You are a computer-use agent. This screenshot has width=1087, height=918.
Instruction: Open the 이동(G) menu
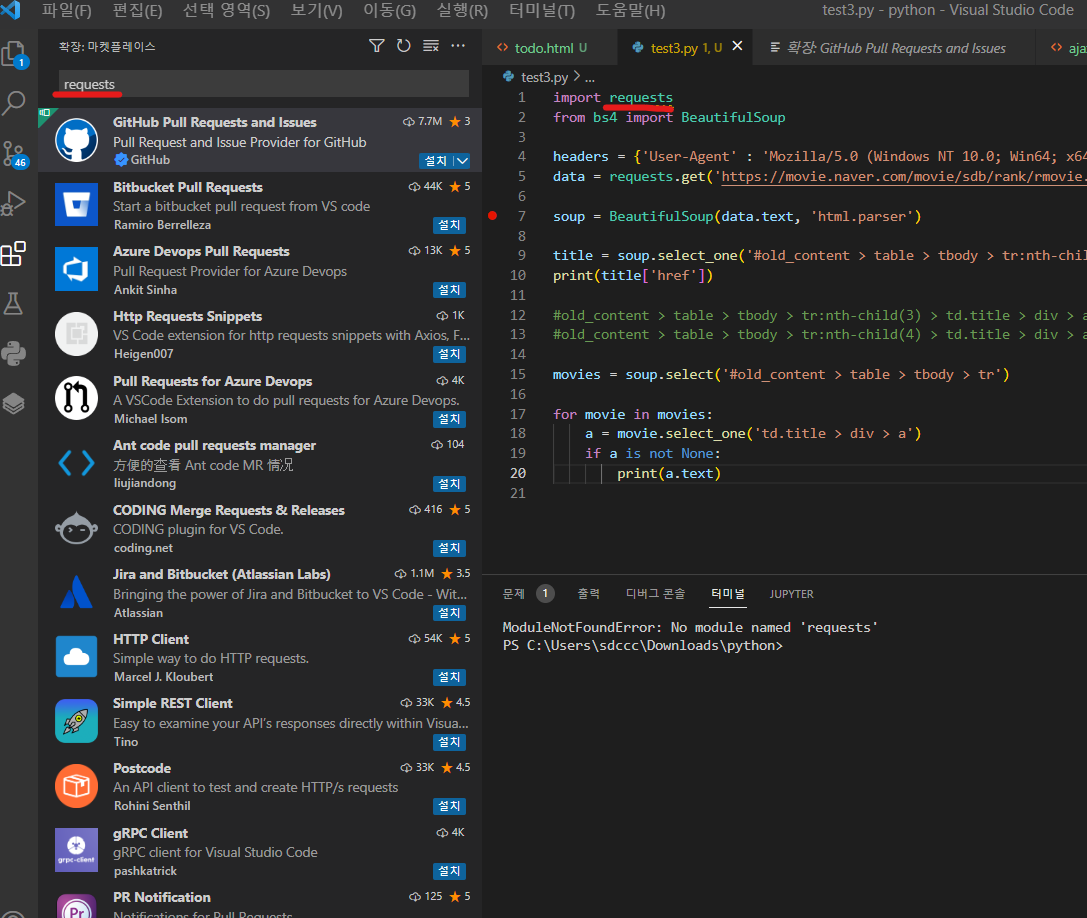click(390, 10)
